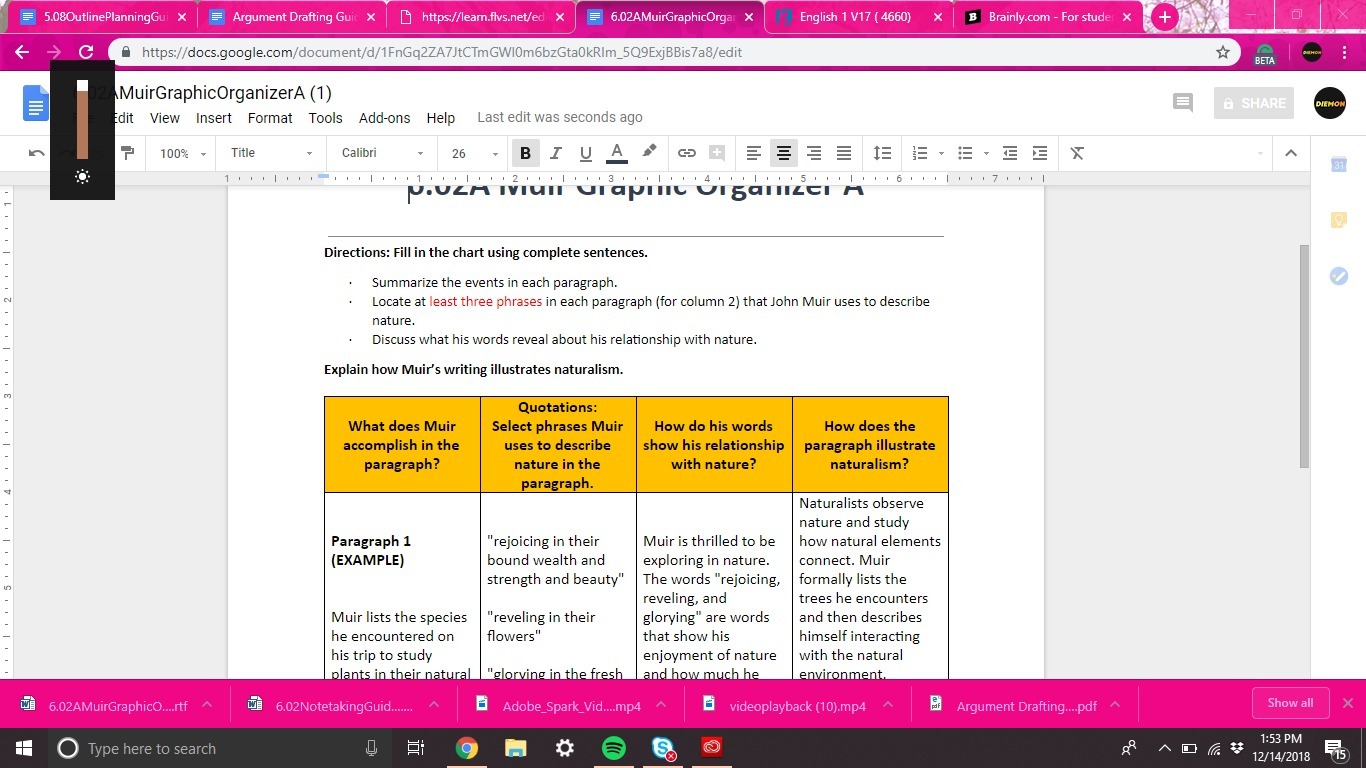Open Skype from the taskbar

(662, 748)
